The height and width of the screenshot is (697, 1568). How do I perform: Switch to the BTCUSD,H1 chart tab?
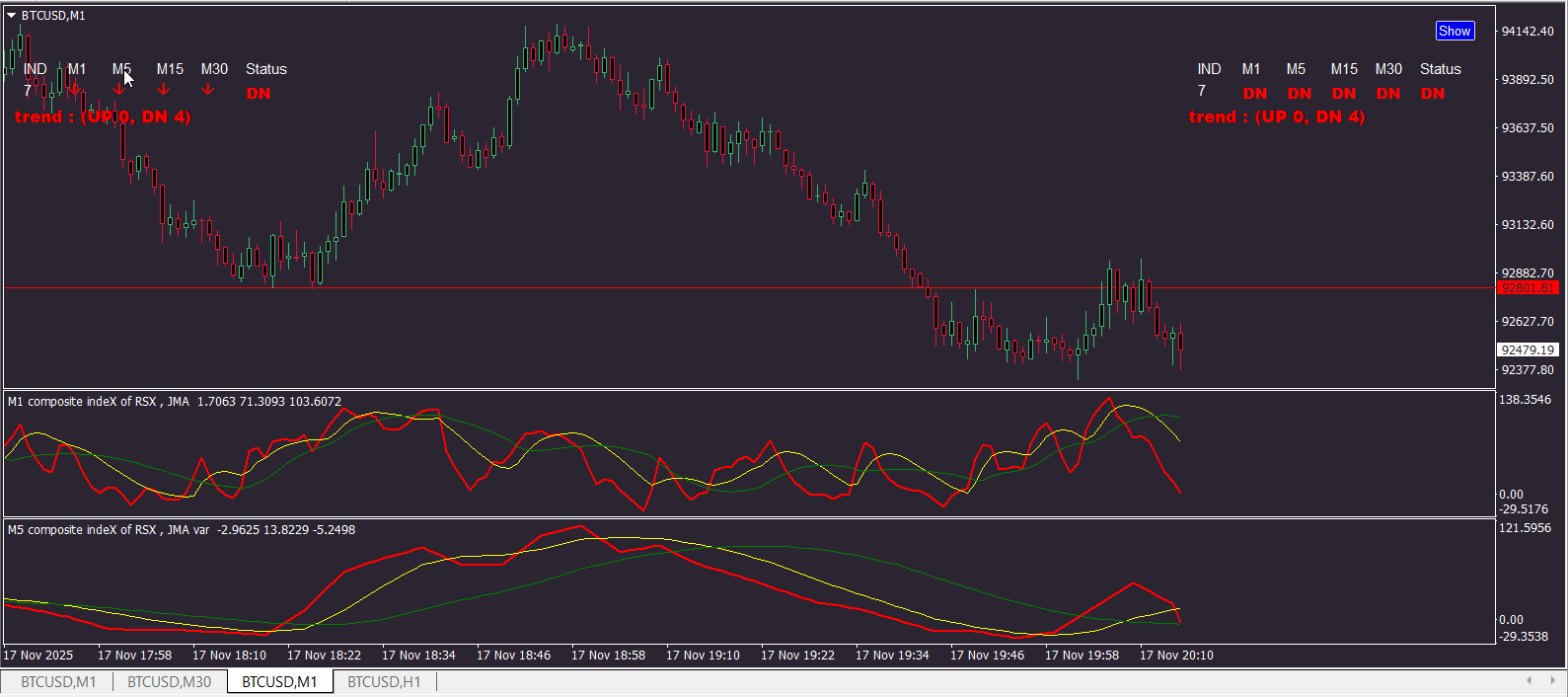[384, 681]
